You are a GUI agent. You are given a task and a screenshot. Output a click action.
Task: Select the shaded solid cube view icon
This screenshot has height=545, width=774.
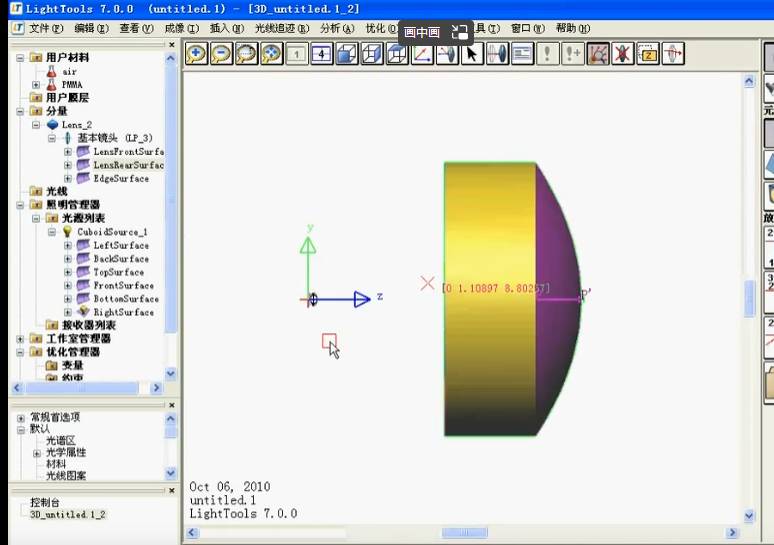click(347, 54)
